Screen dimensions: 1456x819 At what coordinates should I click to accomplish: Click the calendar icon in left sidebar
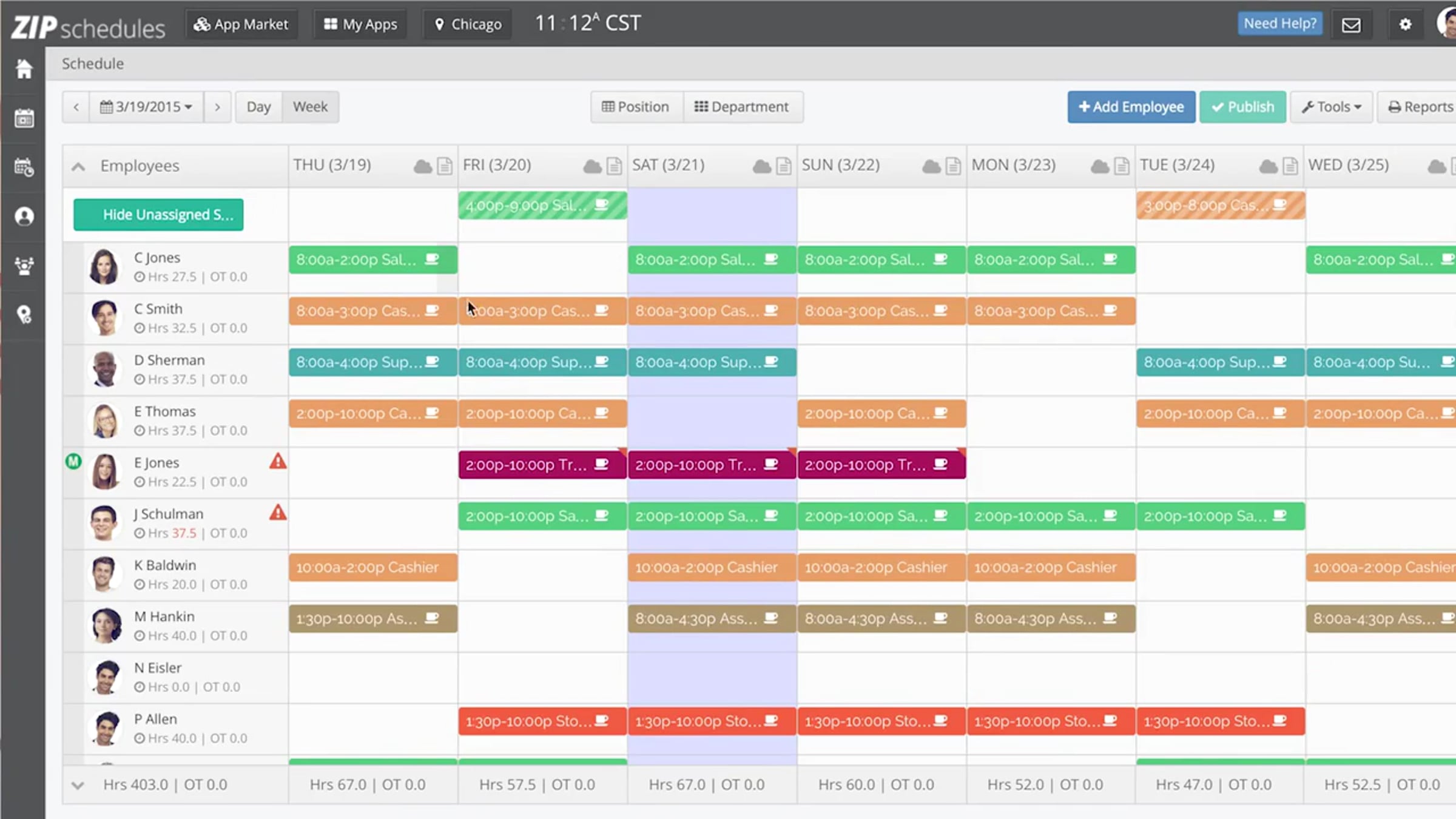pos(24,118)
